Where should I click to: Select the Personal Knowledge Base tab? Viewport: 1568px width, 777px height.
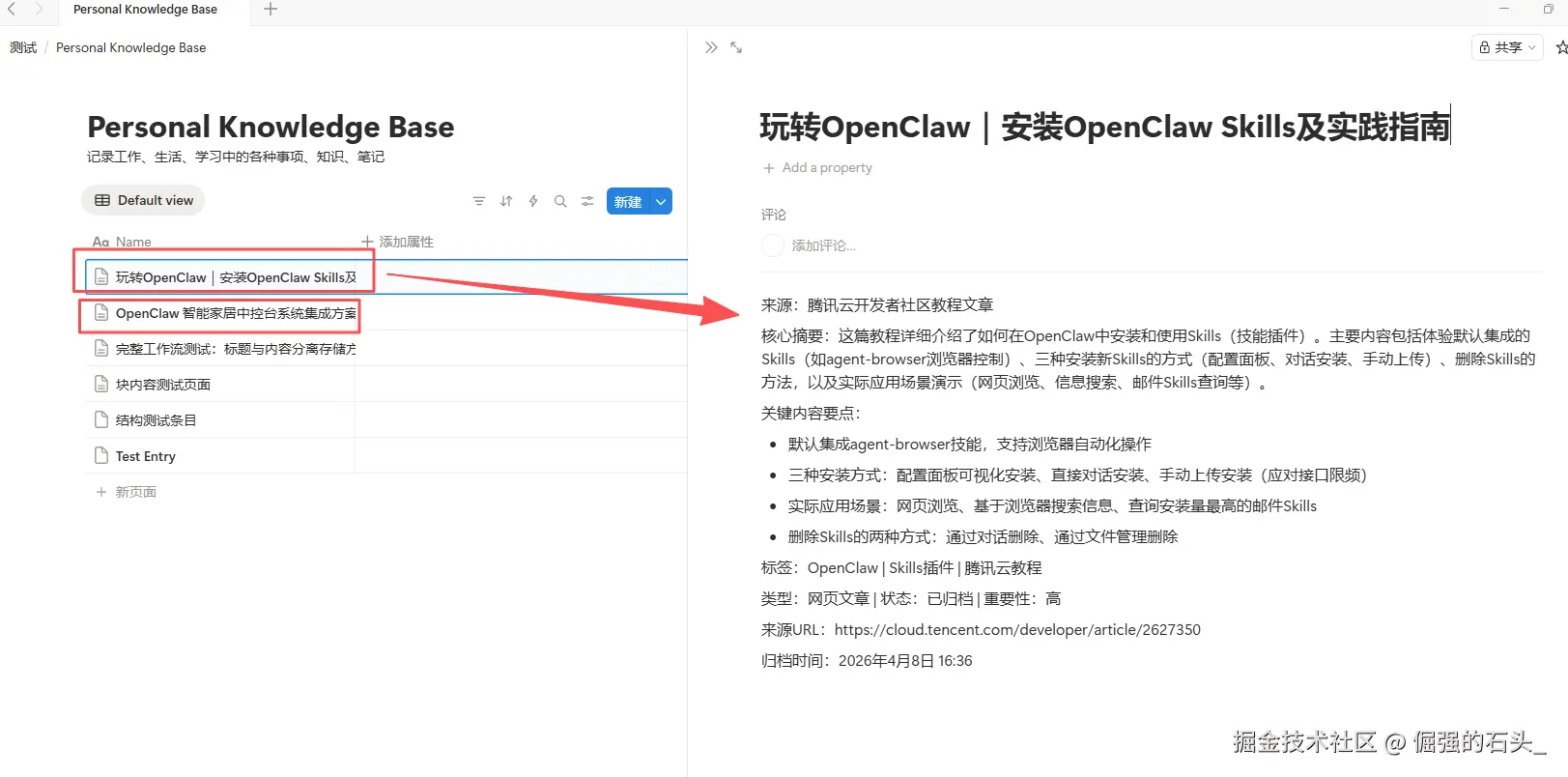click(145, 10)
